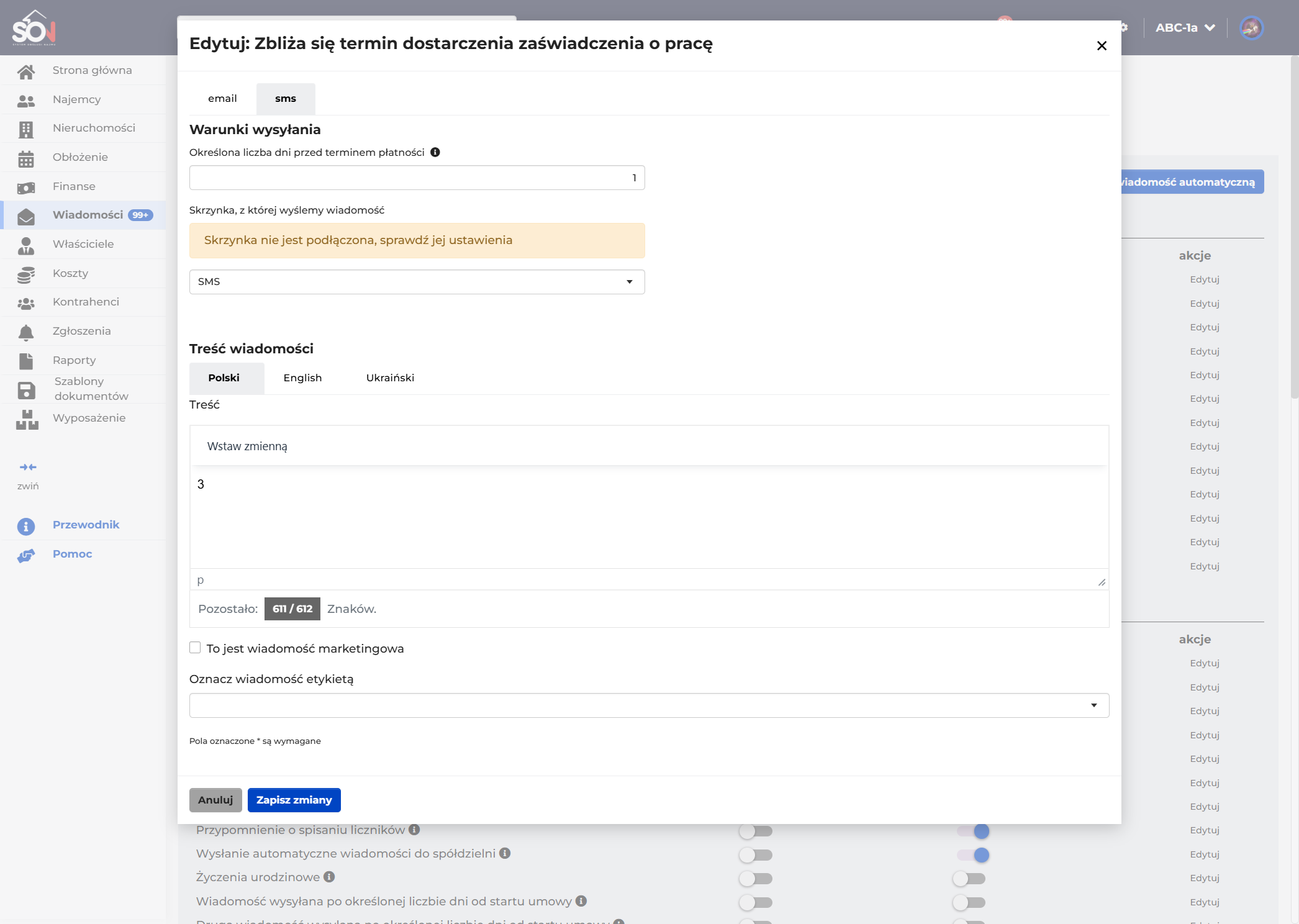The height and width of the screenshot is (924, 1299).
Task: Open Szablony dokumentów save icon
Action: (26, 391)
